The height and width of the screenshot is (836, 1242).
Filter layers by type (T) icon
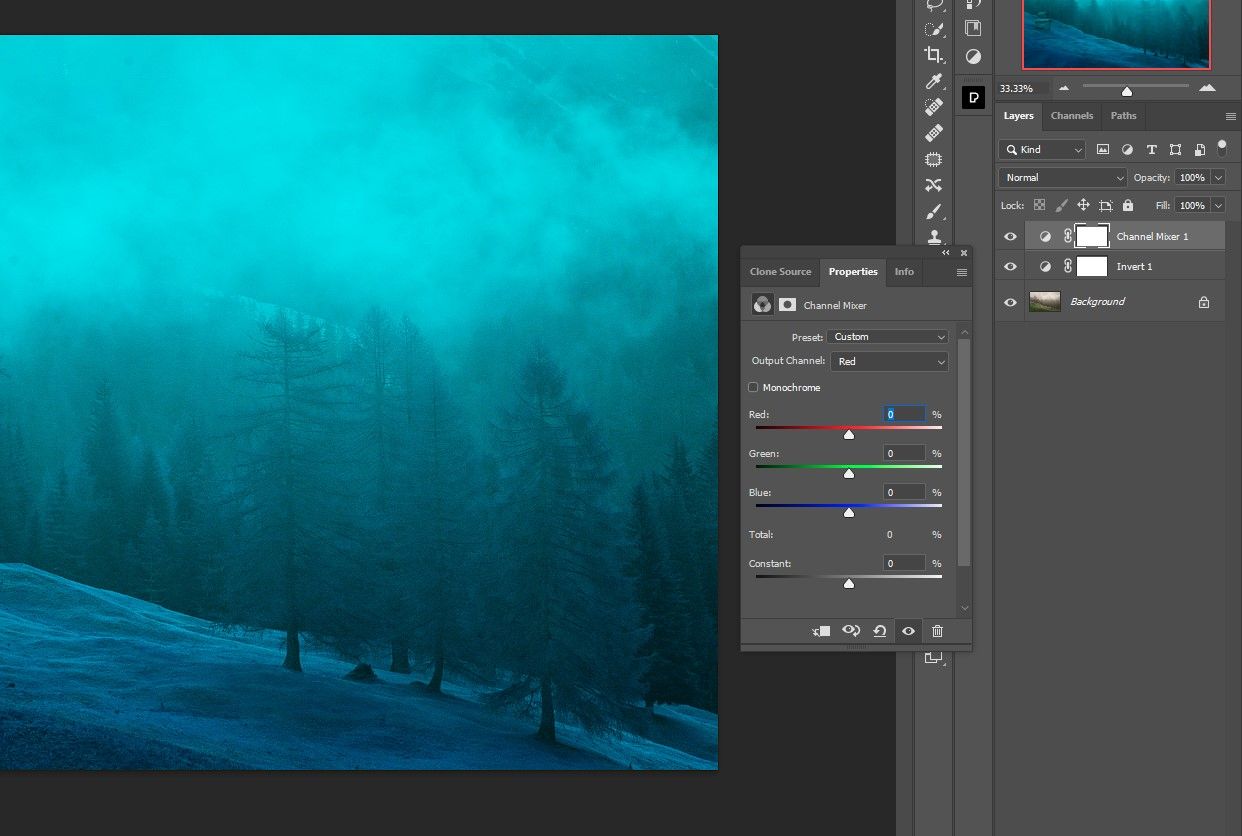click(1151, 149)
